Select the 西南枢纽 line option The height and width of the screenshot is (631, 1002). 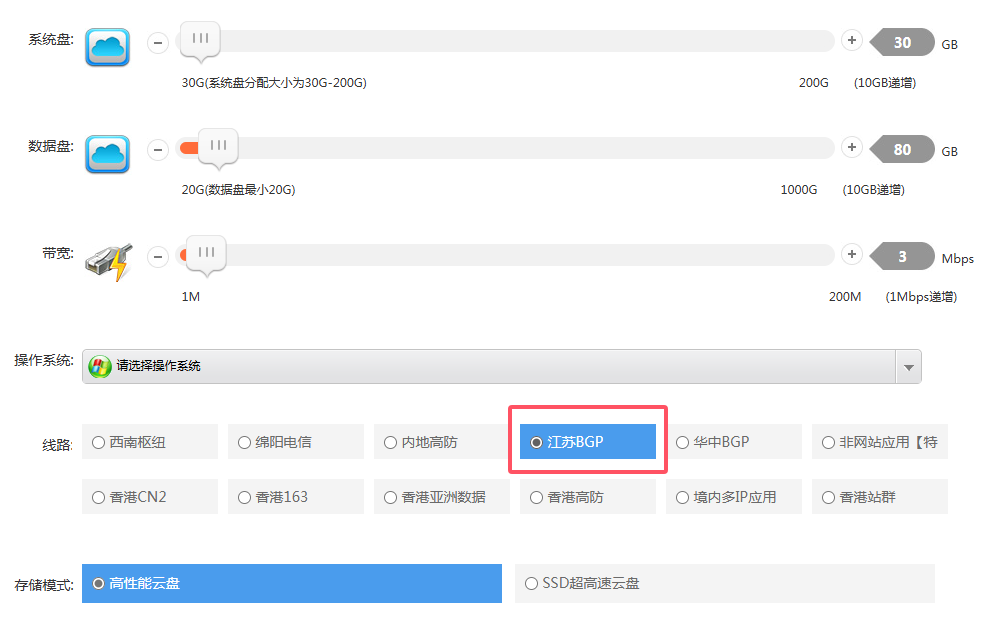149,442
